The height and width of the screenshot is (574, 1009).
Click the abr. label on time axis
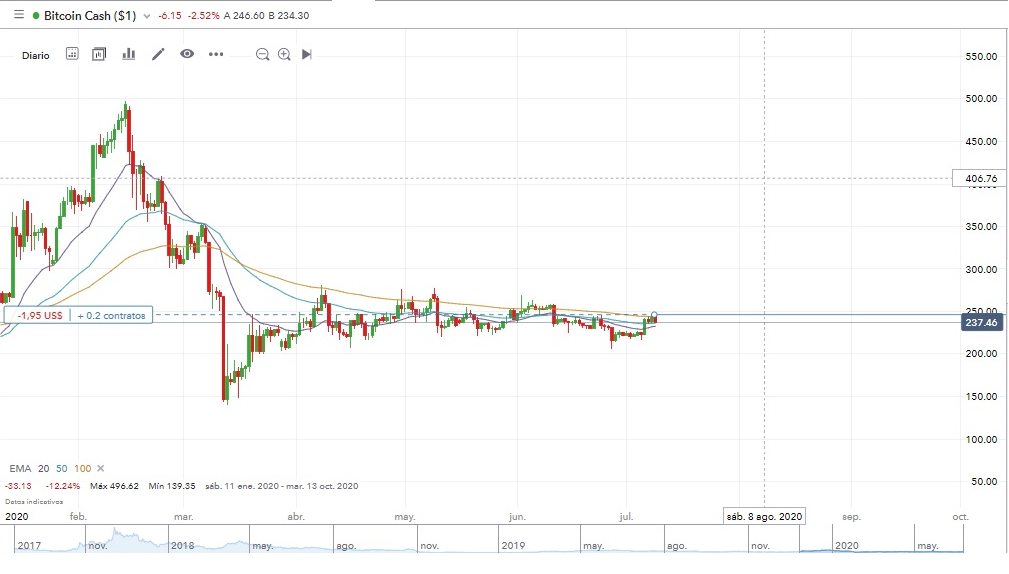(295, 517)
